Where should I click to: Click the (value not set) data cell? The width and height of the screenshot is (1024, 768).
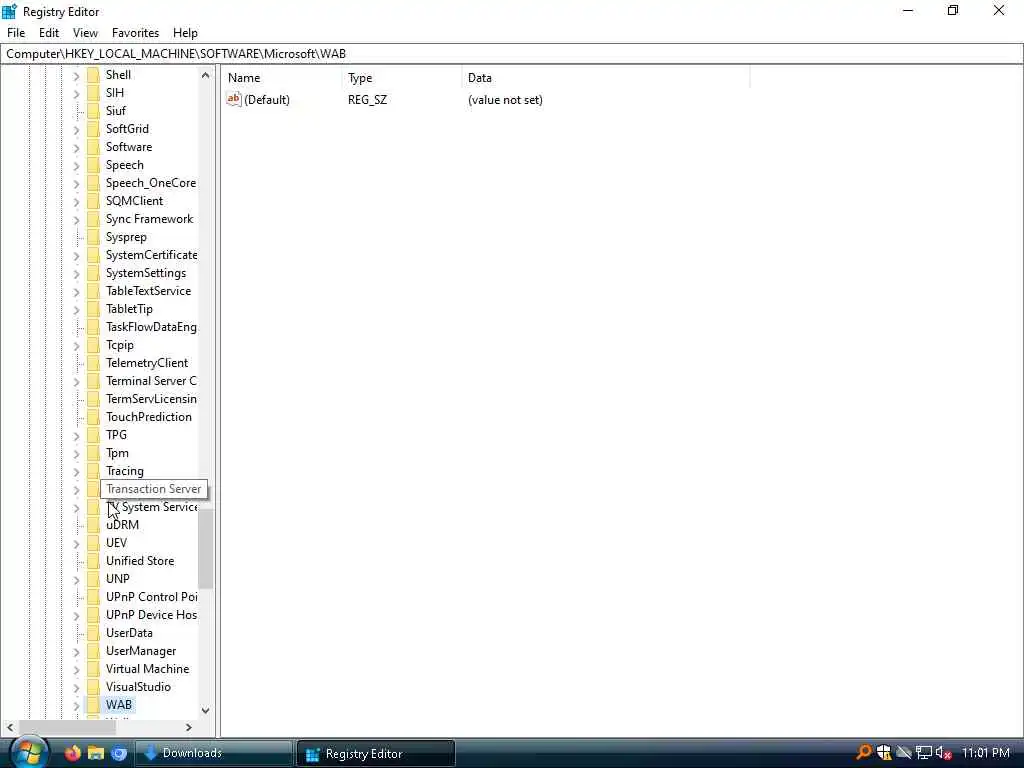coord(505,100)
